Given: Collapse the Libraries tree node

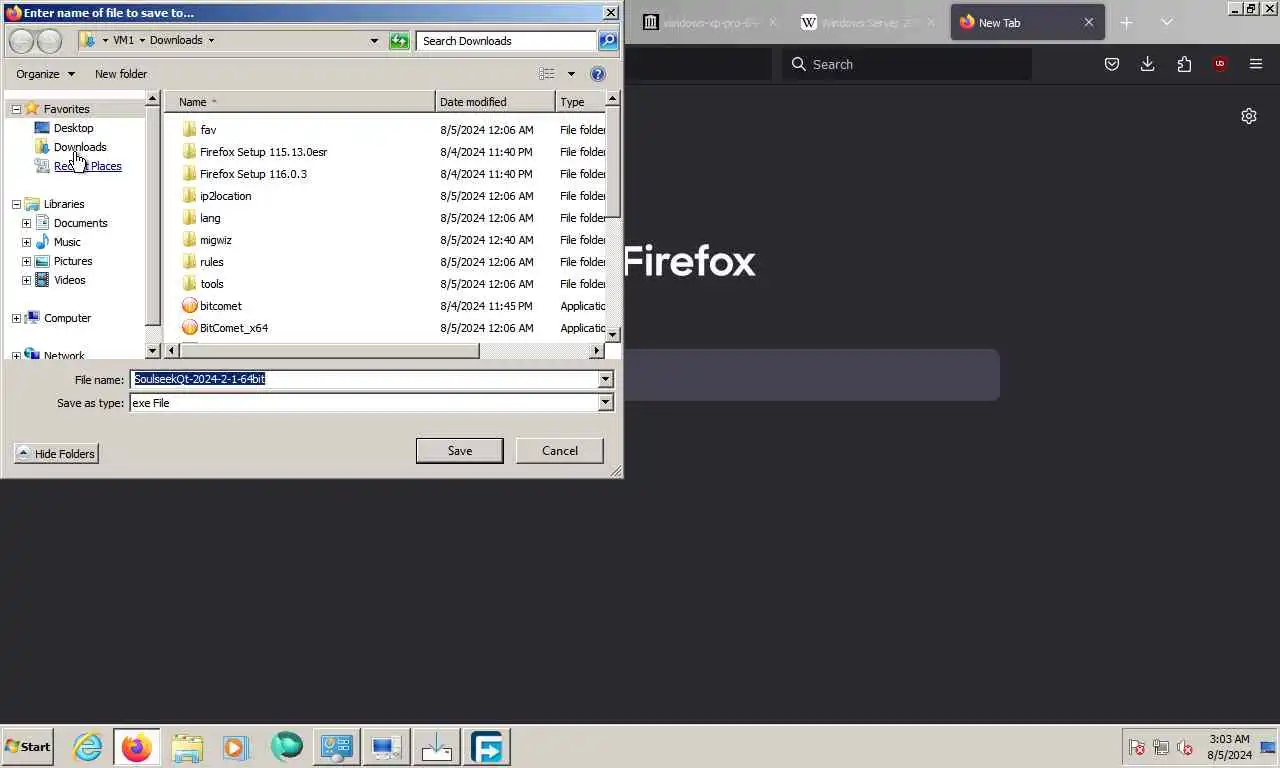Looking at the screenshot, I should pos(16,204).
